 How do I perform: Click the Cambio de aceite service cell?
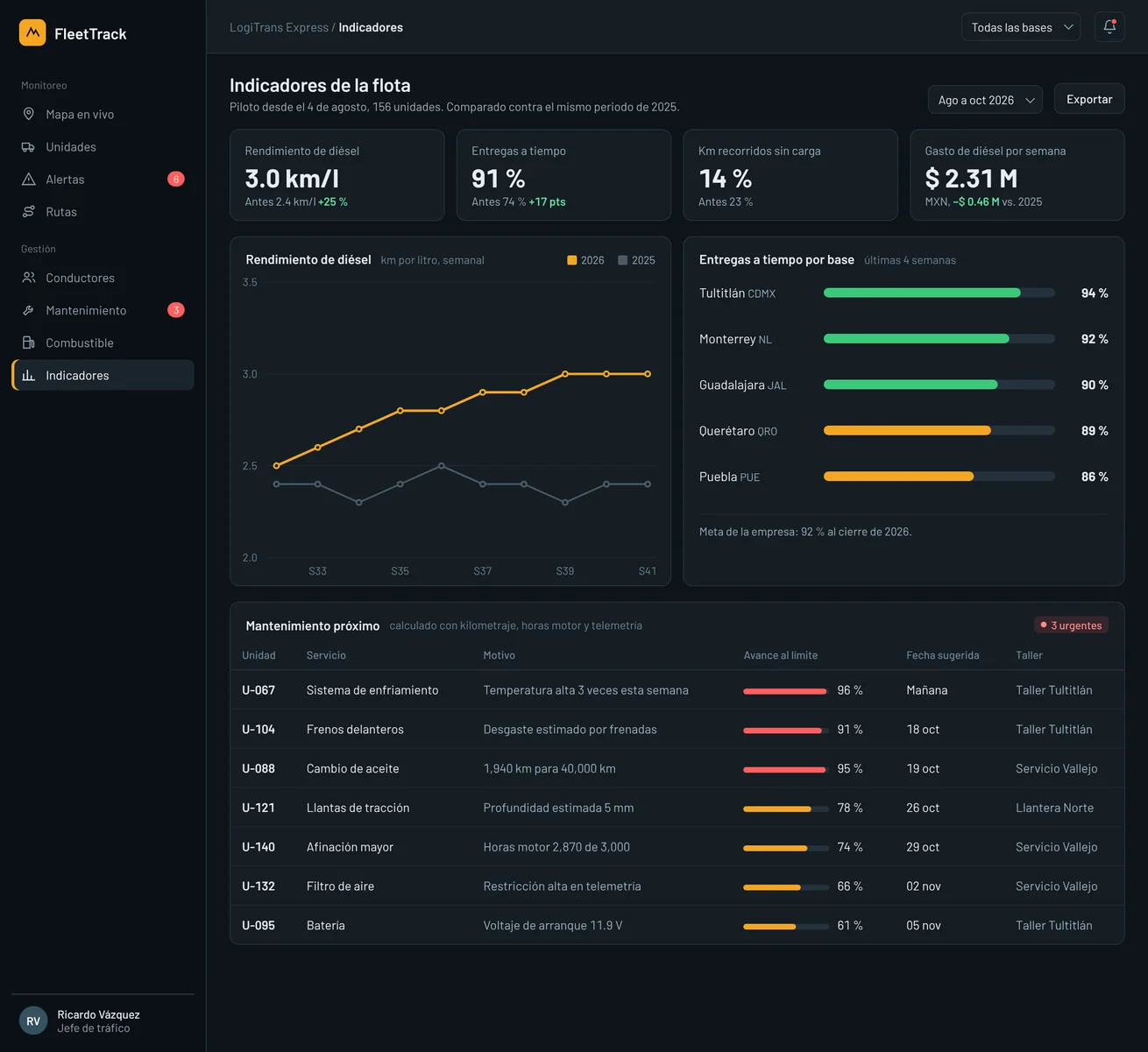[352, 769]
